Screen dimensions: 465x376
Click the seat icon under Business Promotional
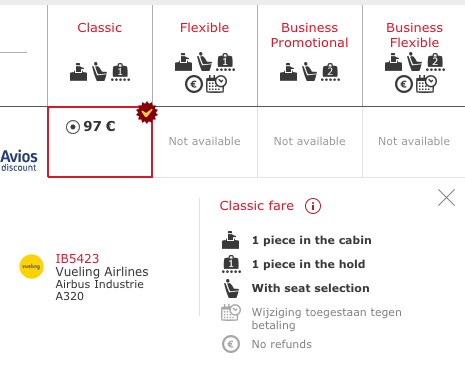click(309, 71)
